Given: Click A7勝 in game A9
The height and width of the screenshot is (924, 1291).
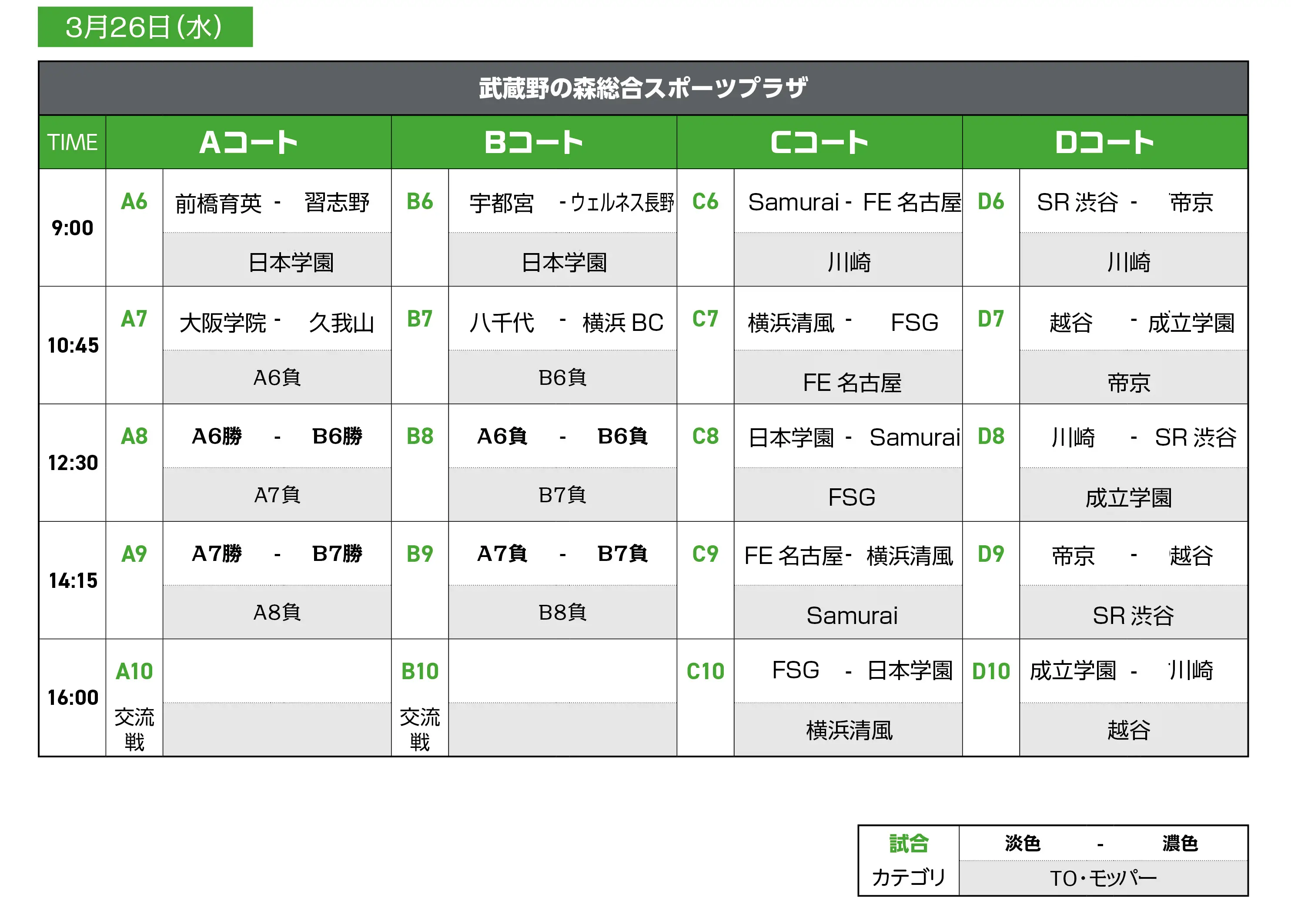Looking at the screenshot, I should [217, 554].
